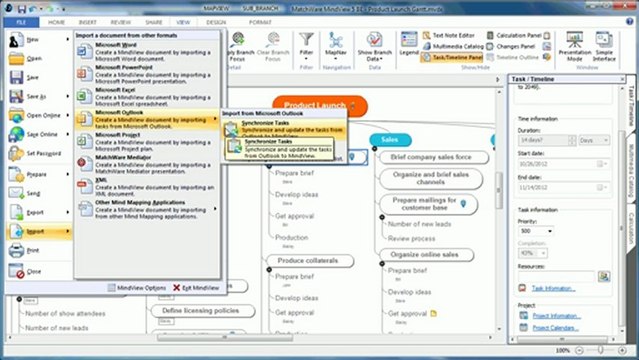
Task: Click the Filter funnel icon
Action: [x=306, y=40]
